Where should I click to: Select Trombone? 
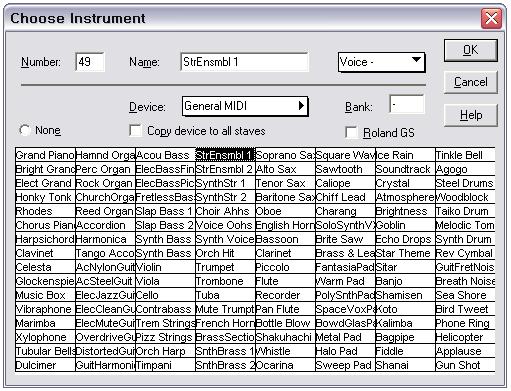tap(225, 281)
